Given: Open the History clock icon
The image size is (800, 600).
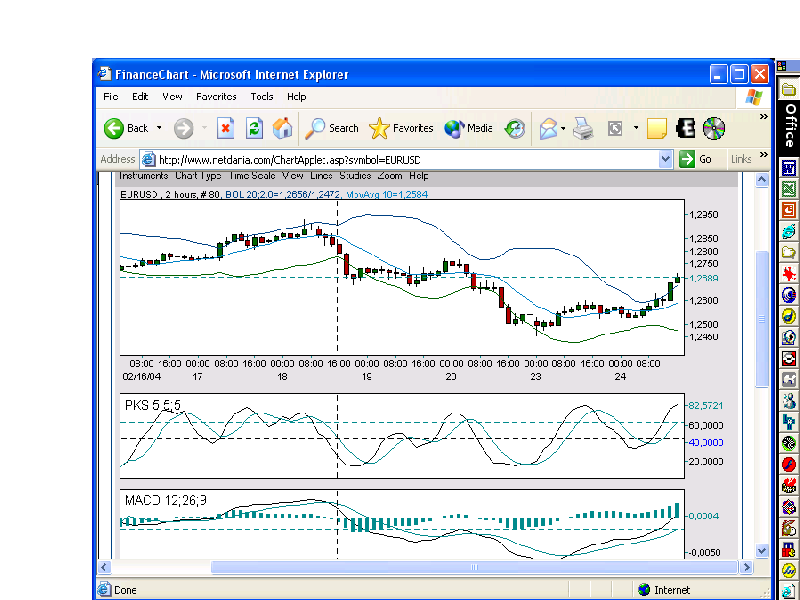Looking at the screenshot, I should click(x=515, y=129).
